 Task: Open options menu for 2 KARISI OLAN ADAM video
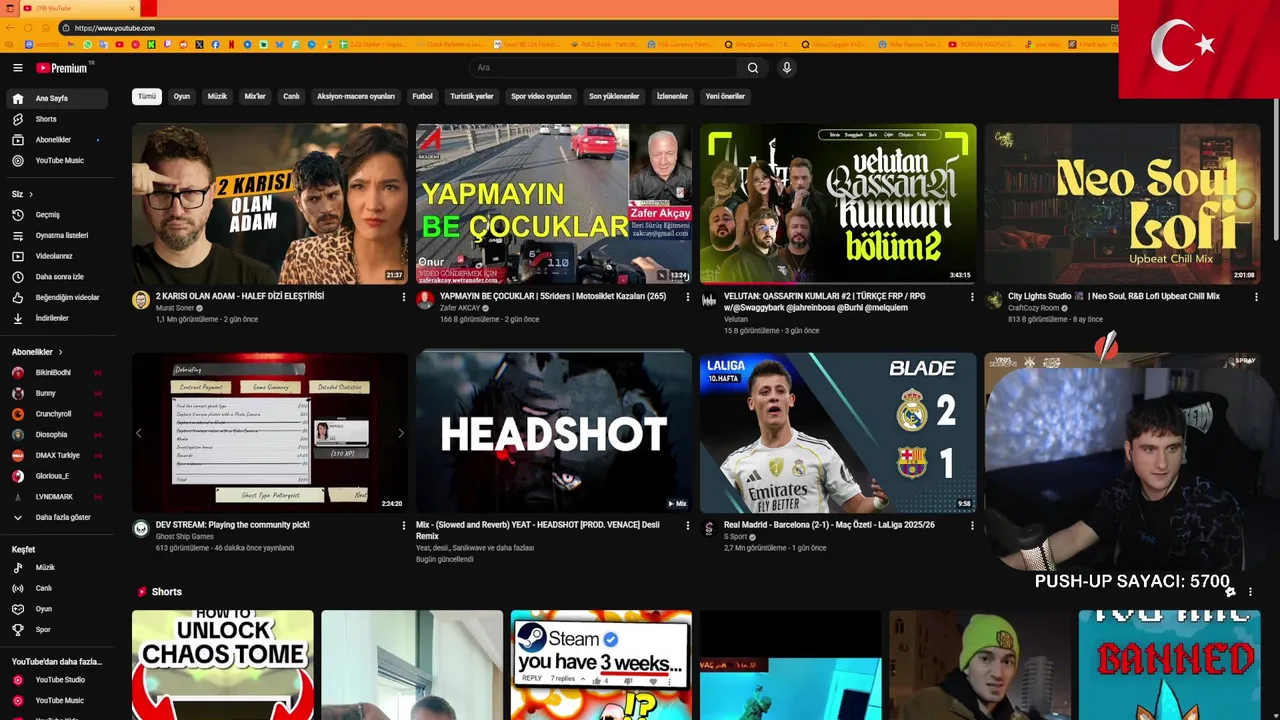click(404, 297)
